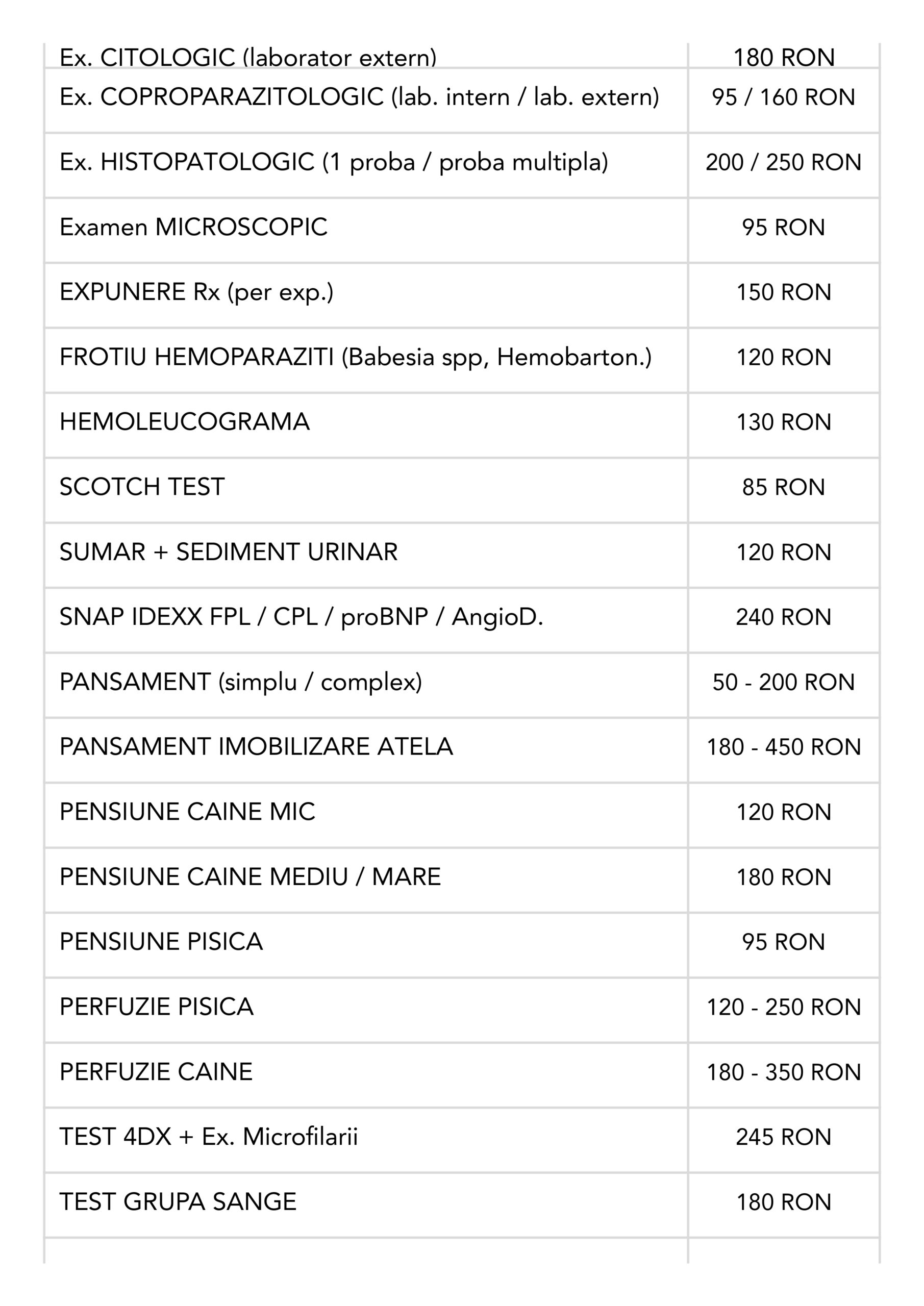This screenshot has height=1306, width=924.
Task: Select the Examen MICROSCOPIC entry
Action: 193,227
